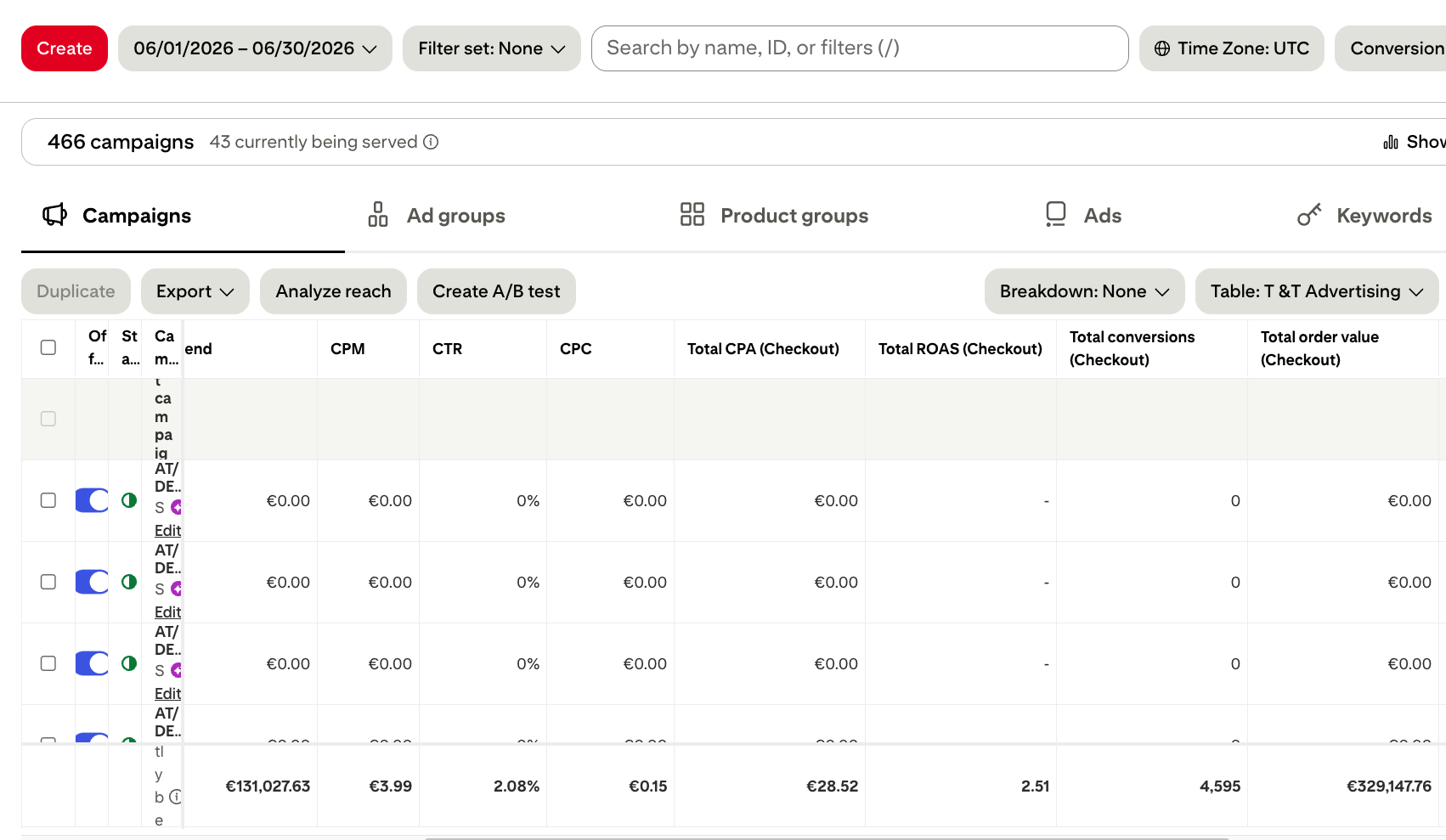Switch to the Keywords tab
This screenshot has width=1446, height=840.
click(1364, 216)
